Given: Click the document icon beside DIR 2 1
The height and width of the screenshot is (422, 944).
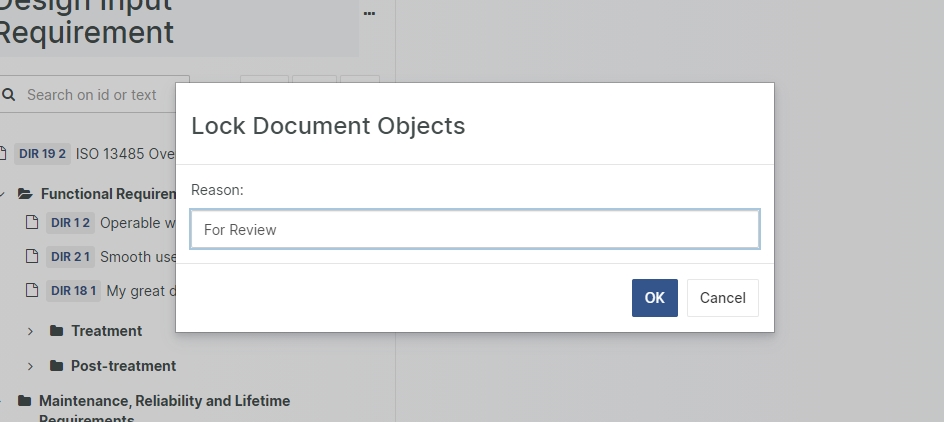Looking at the screenshot, I should (x=32, y=257).
